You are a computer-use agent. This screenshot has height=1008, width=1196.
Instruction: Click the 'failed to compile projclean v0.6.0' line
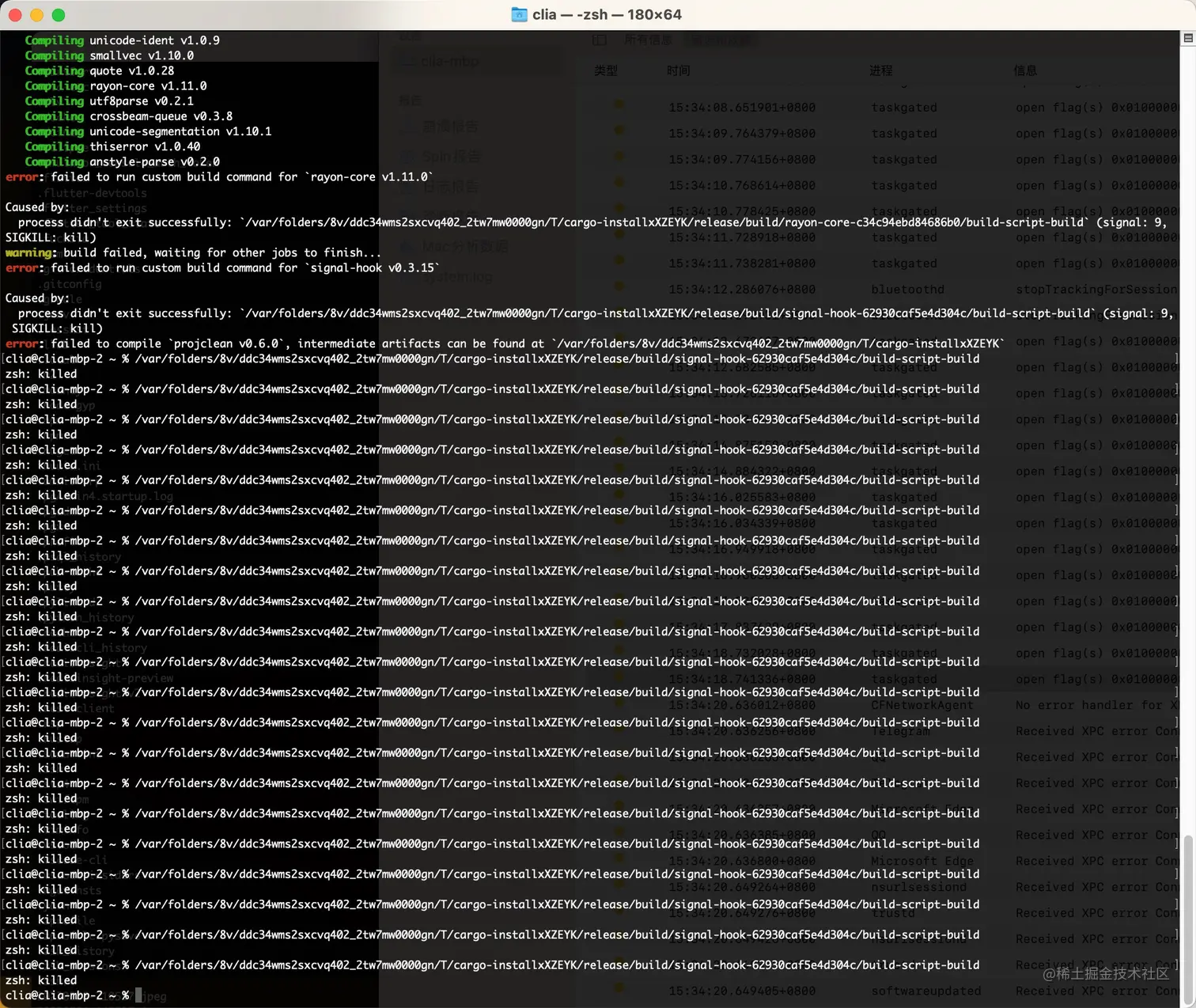(505, 343)
